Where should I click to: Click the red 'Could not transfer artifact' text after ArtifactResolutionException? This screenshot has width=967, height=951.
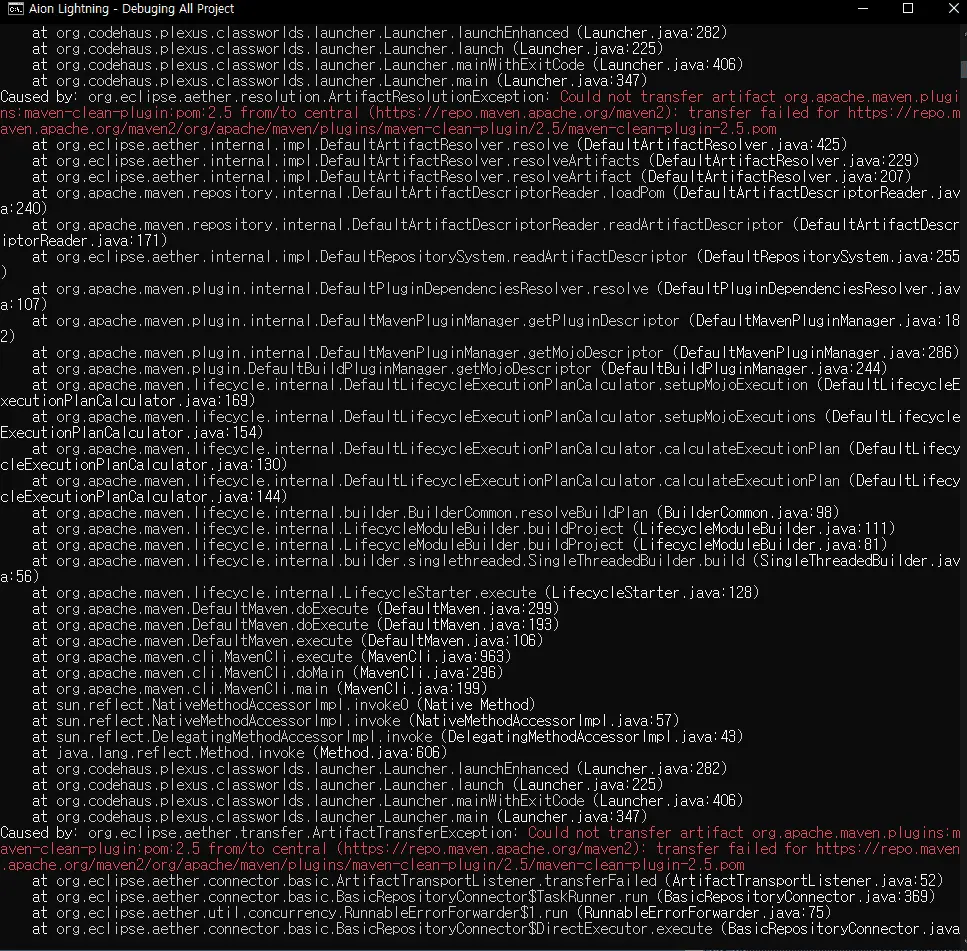click(667, 97)
